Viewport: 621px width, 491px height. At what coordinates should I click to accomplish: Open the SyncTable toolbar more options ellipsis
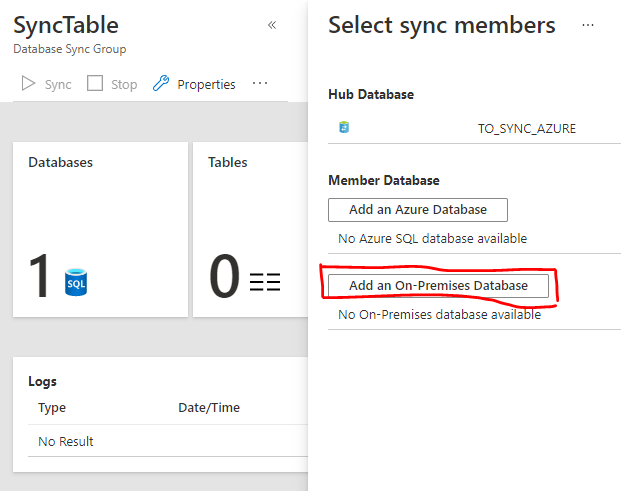(x=260, y=84)
